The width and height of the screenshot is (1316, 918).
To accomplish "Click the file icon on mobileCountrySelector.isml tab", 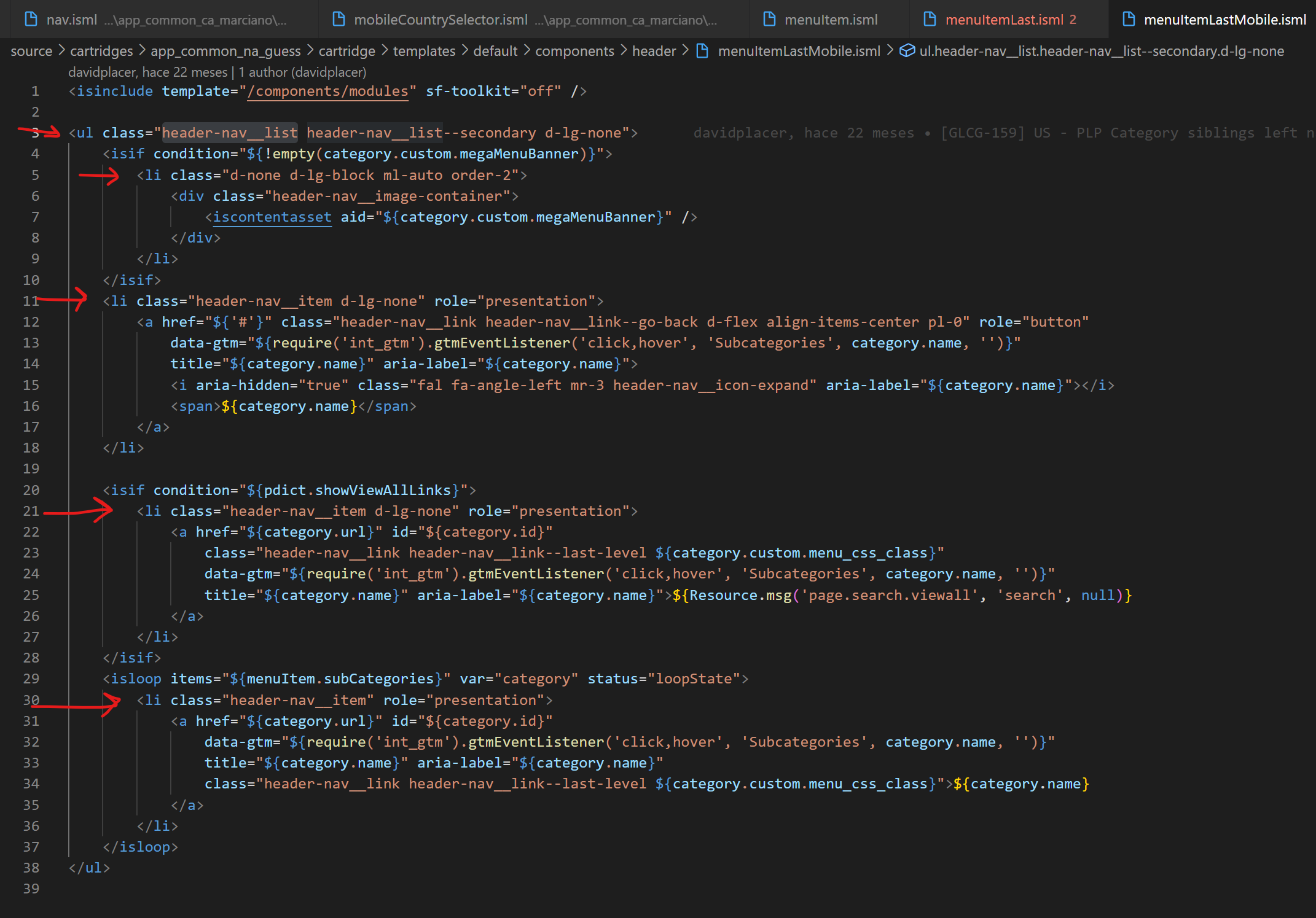I will [x=339, y=19].
